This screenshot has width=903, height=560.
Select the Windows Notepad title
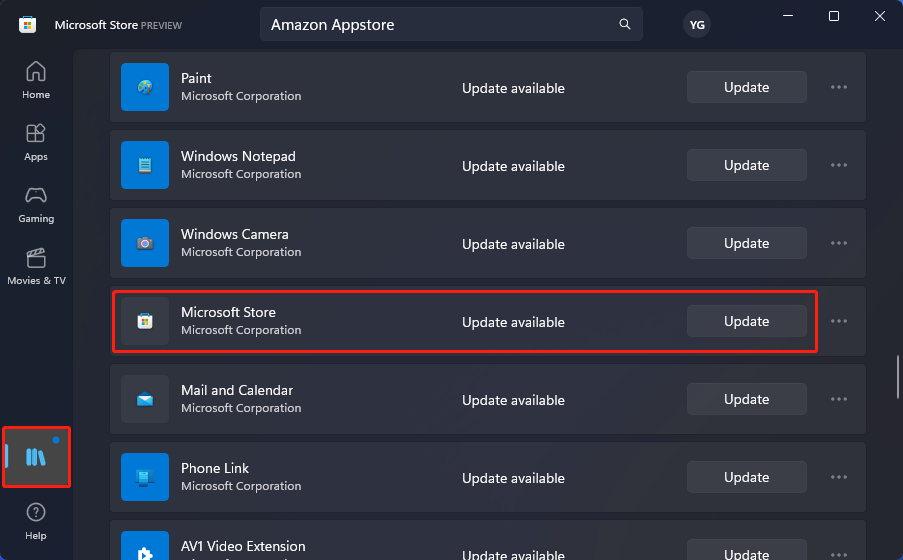[238, 156]
